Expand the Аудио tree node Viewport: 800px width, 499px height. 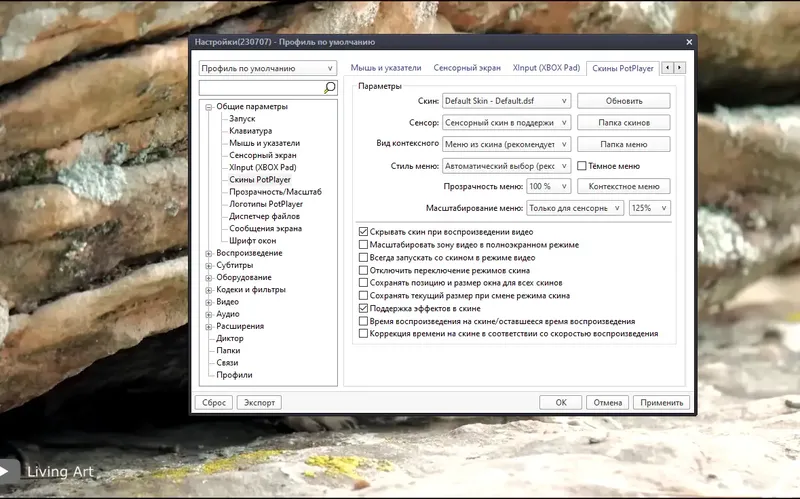209,314
